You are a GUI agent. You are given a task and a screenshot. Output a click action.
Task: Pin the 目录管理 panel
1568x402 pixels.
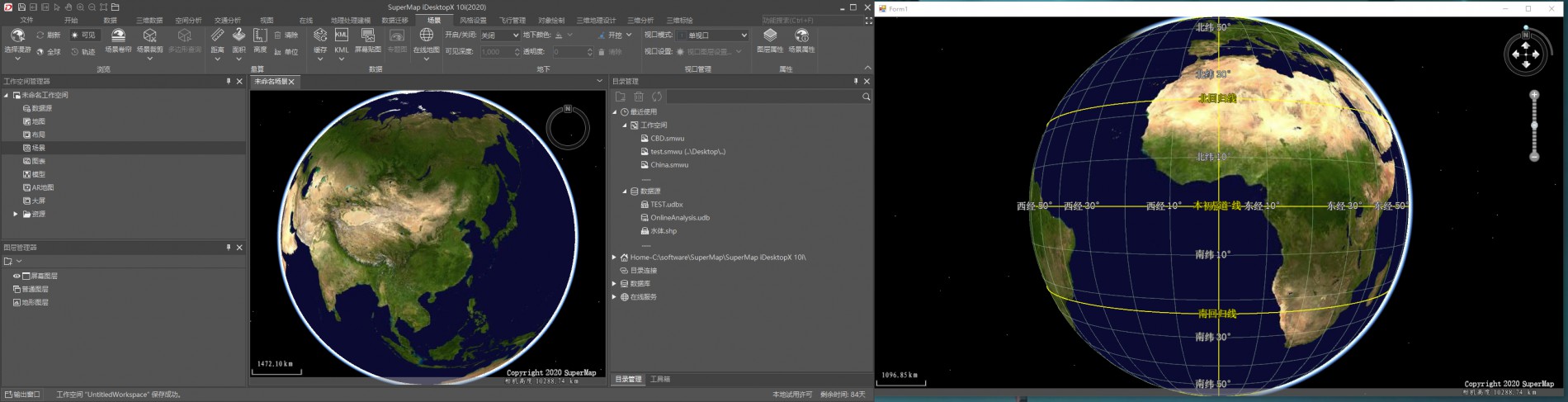coord(856,82)
